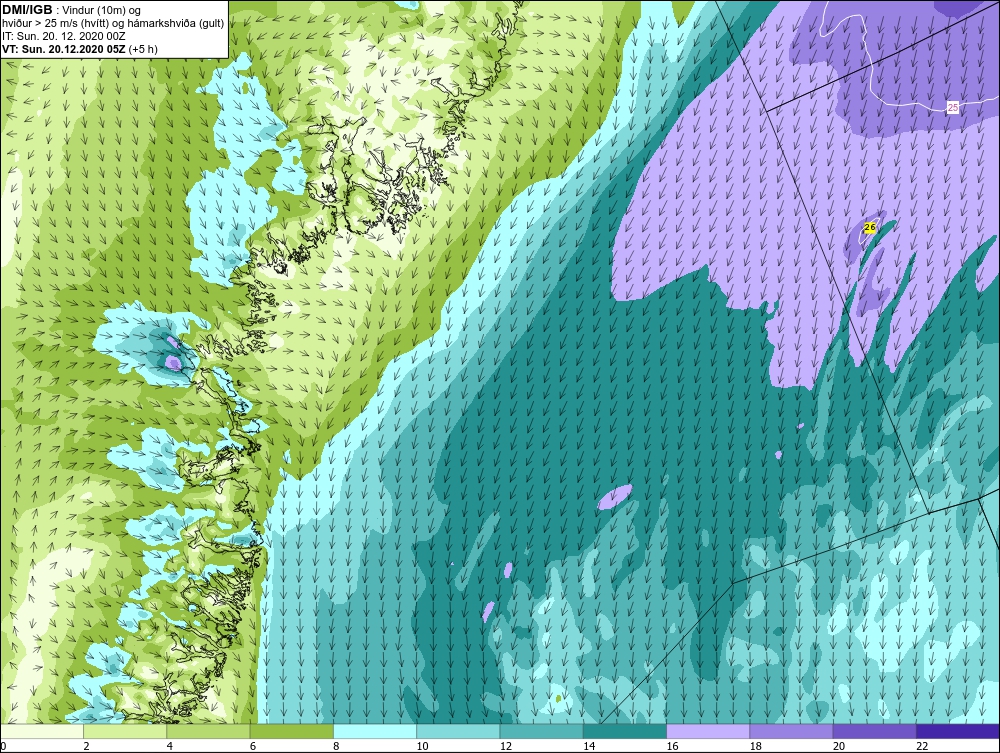Click the legend scale value 12
The image size is (1000, 753).
(505, 746)
